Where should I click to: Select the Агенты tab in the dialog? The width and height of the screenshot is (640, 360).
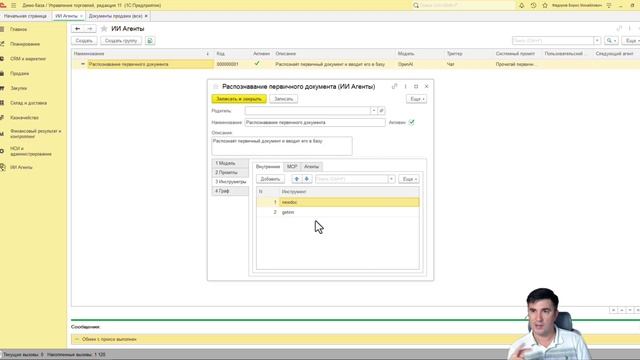(x=311, y=167)
